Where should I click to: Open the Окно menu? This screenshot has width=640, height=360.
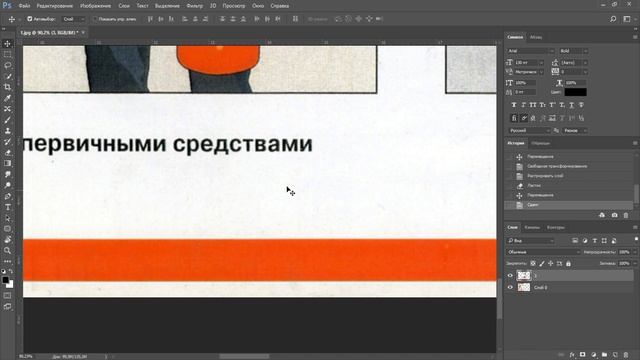[x=258, y=6]
